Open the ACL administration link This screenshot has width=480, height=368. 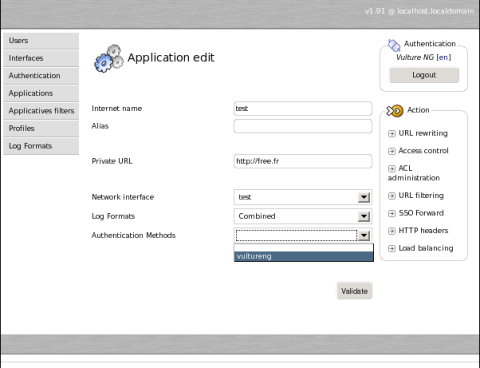[x=414, y=173]
